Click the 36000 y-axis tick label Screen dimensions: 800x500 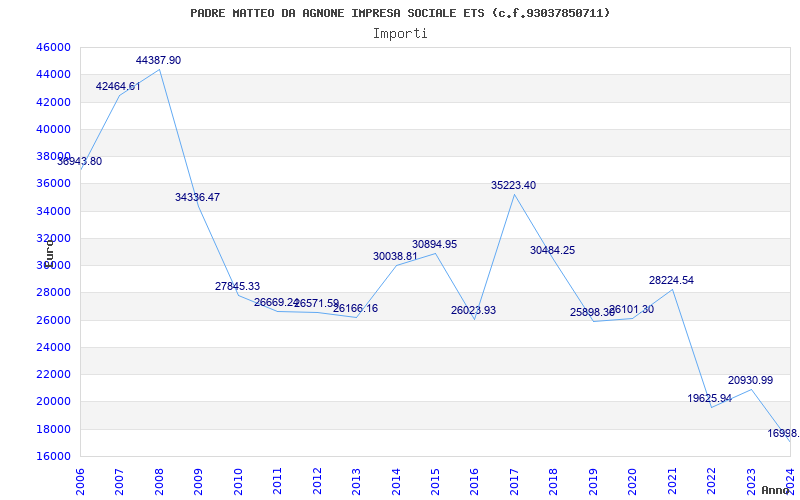53,184
